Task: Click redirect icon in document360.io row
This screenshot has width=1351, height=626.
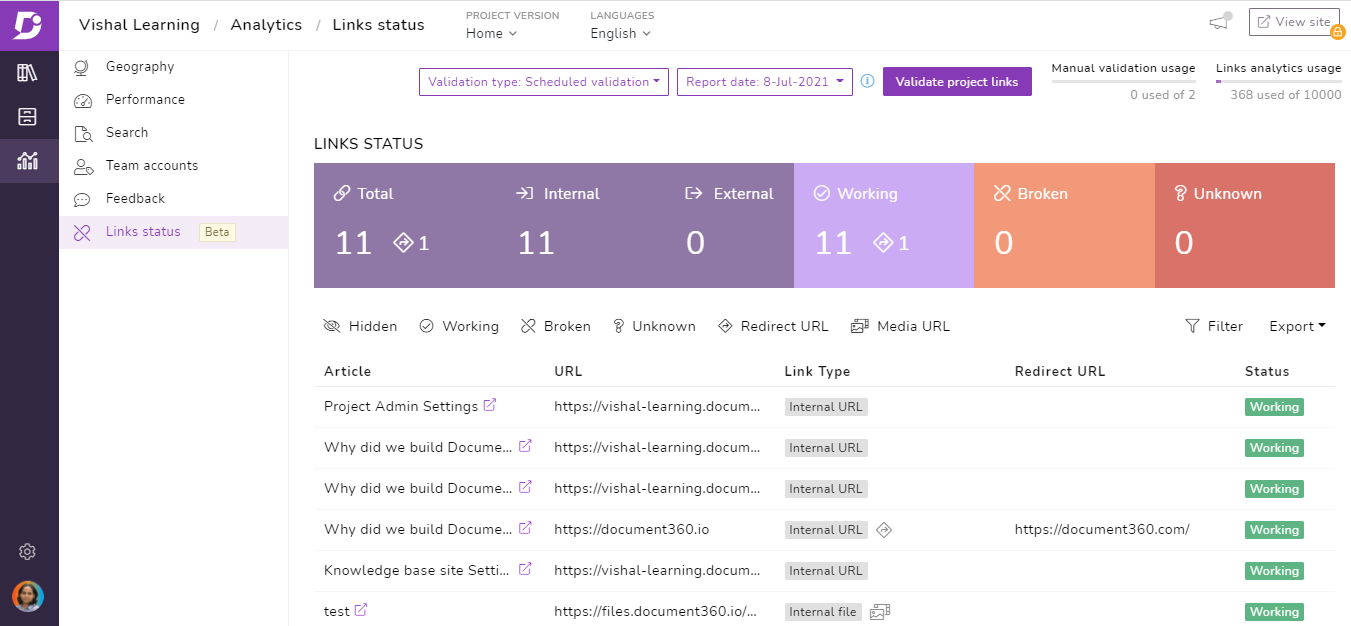Action: pos(883,530)
